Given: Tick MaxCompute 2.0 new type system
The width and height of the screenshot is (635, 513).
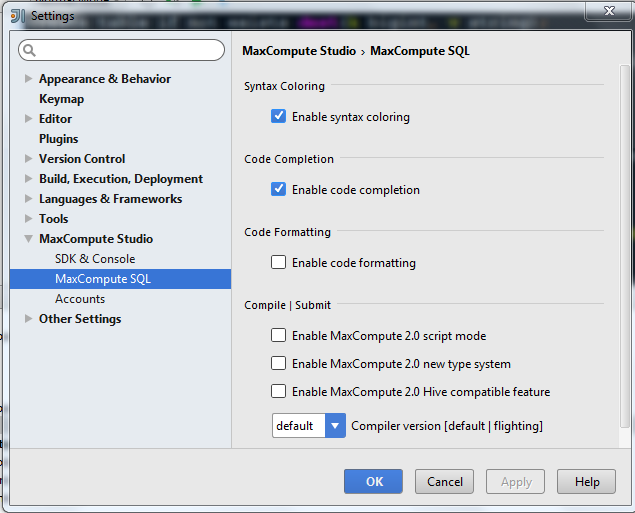Looking at the screenshot, I should pyautogui.click(x=279, y=364).
